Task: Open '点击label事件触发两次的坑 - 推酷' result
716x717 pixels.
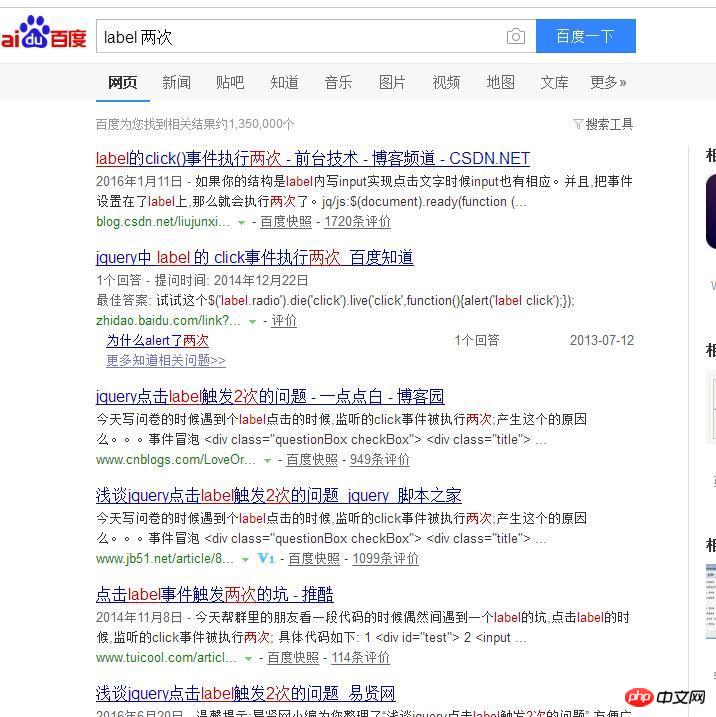Action: (x=214, y=594)
